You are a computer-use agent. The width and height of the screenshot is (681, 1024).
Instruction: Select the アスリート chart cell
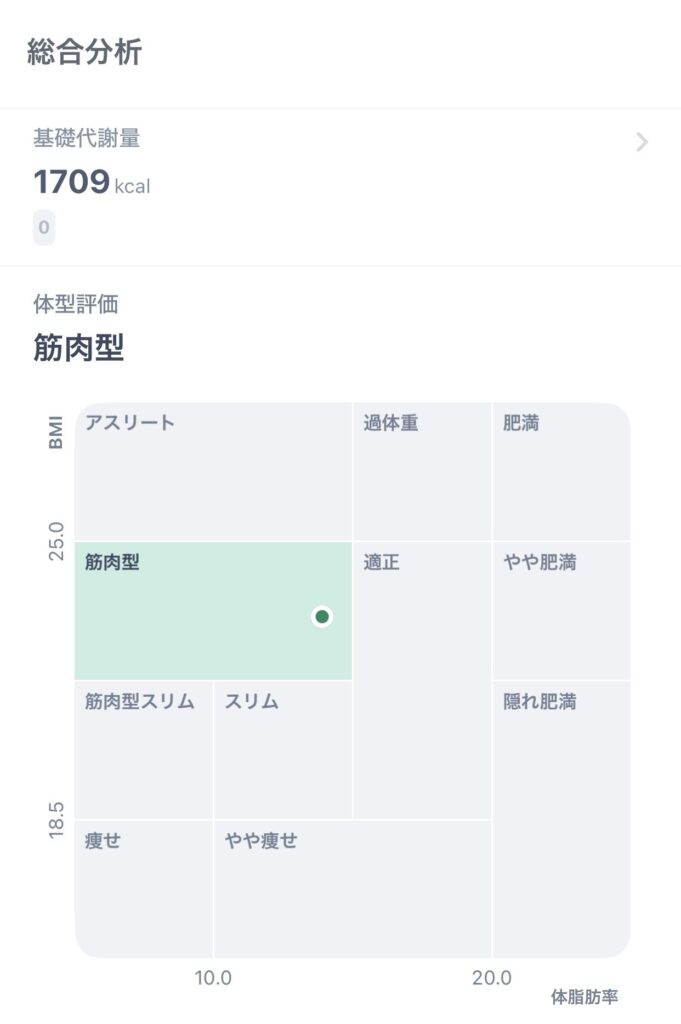coord(213,472)
